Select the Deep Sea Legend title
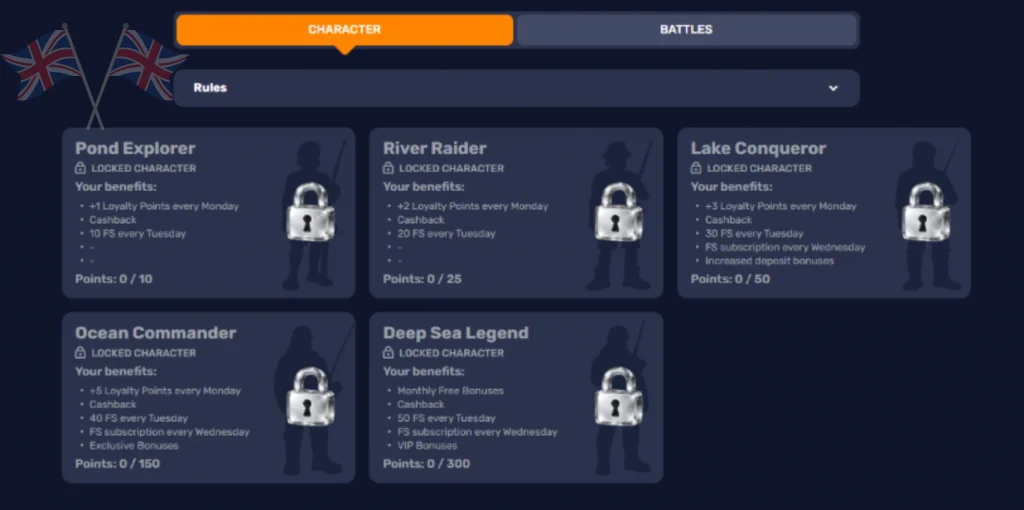This screenshot has width=1024, height=510. (456, 333)
